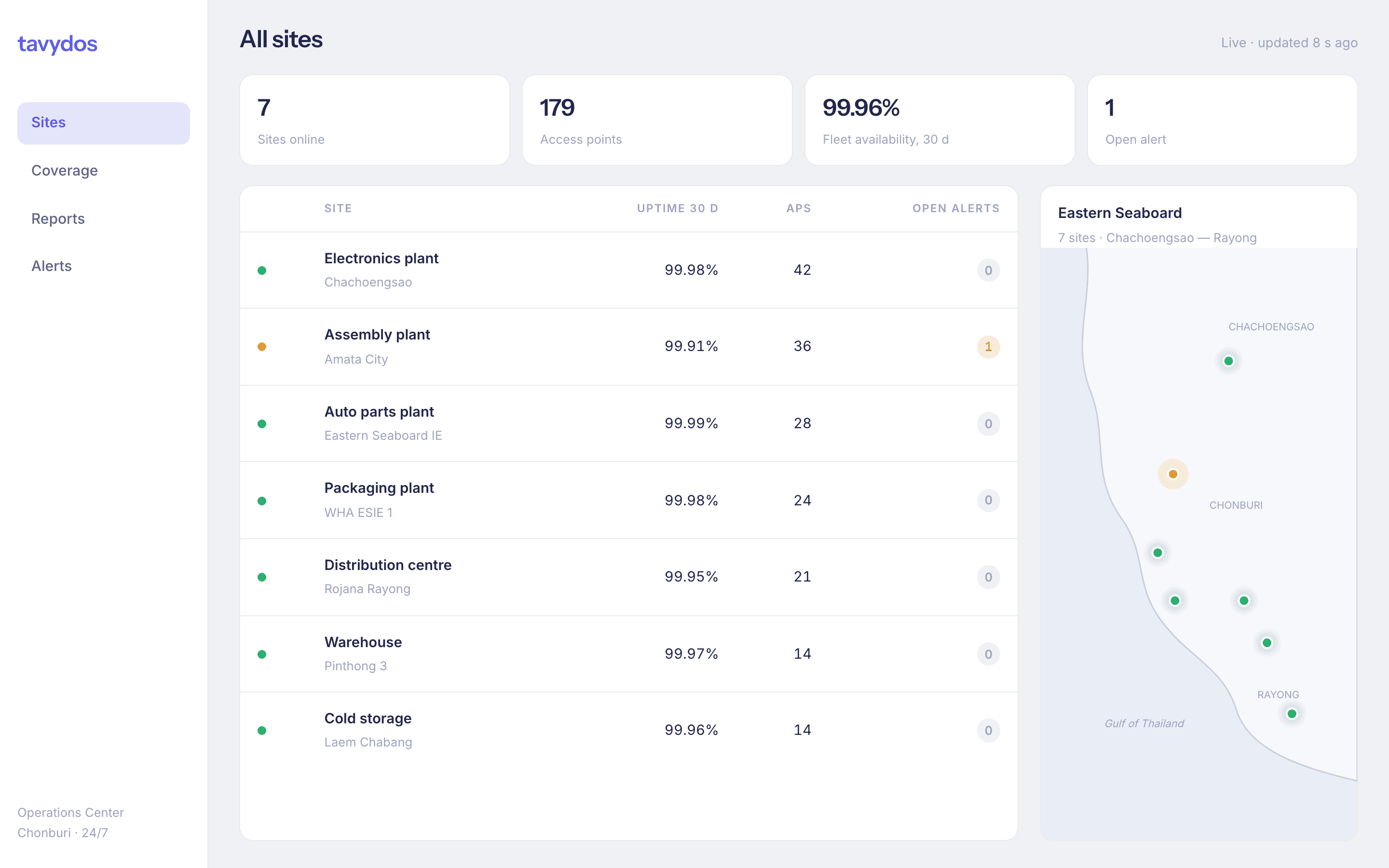Open the Cold storage site name

tap(368, 718)
